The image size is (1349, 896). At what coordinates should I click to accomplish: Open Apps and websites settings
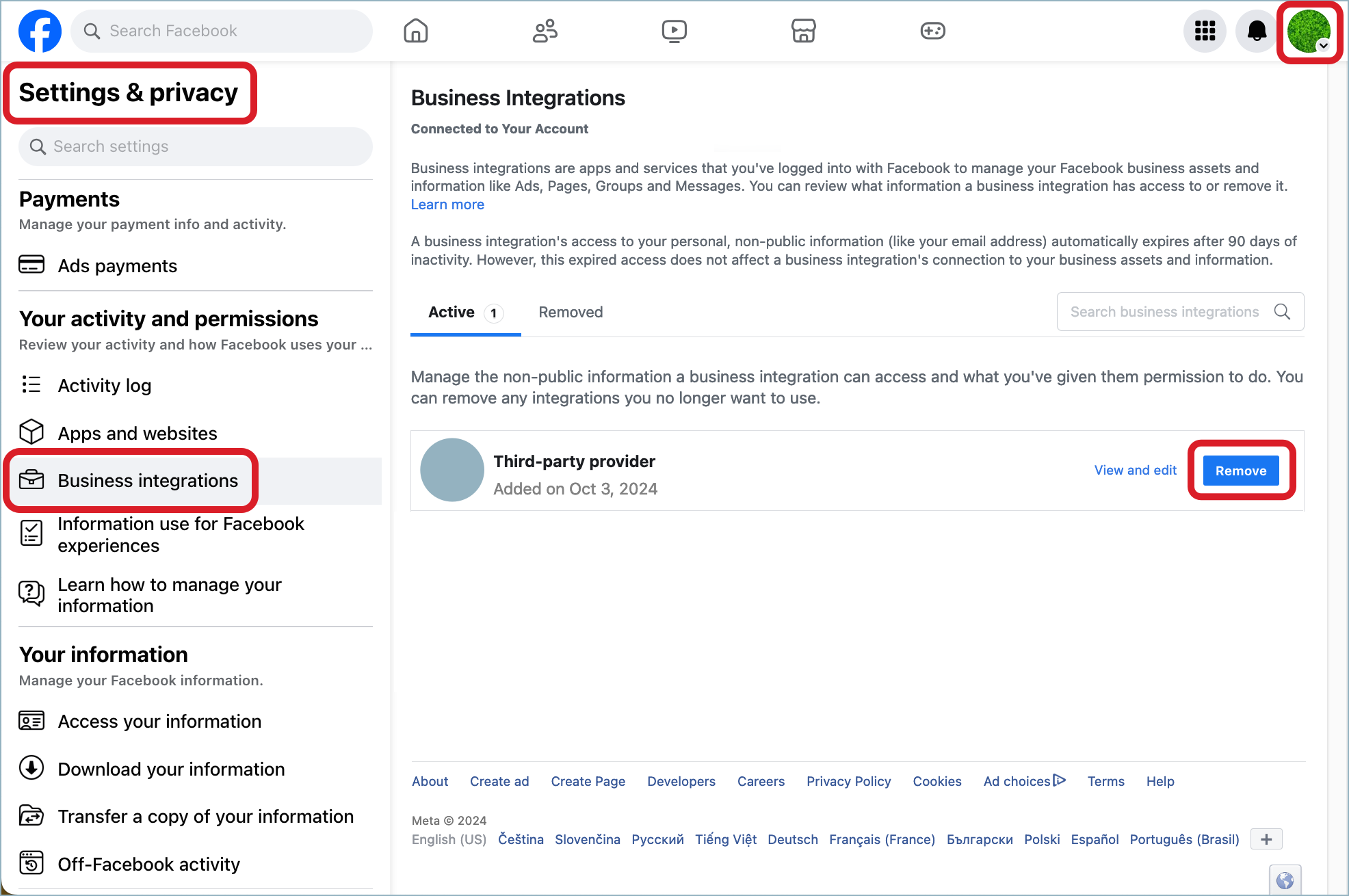pyautogui.click(x=137, y=433)
